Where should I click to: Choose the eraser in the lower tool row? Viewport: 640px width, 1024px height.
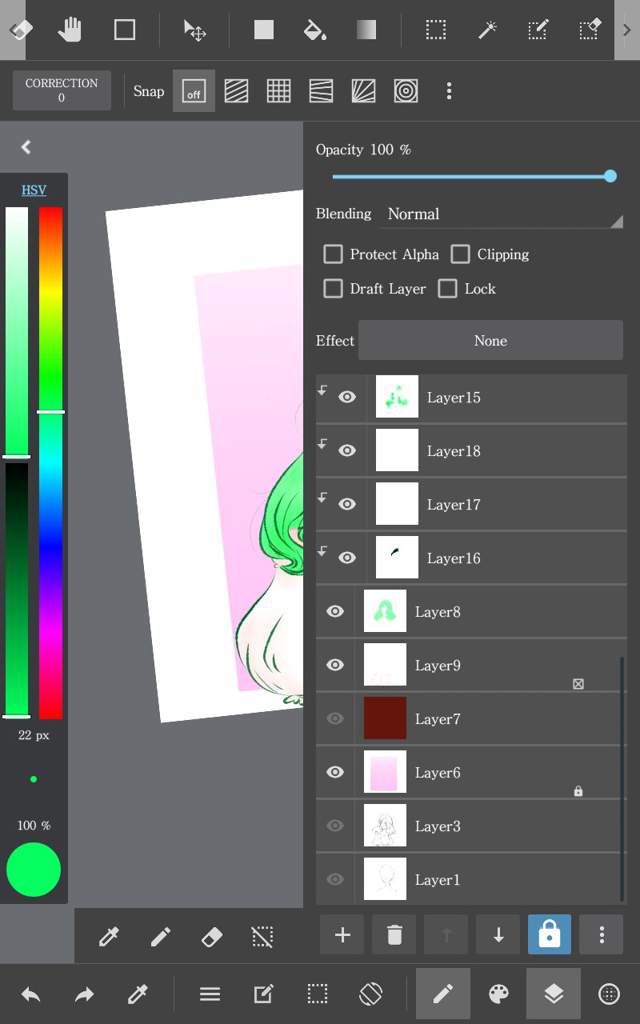(x=212, y=937)
